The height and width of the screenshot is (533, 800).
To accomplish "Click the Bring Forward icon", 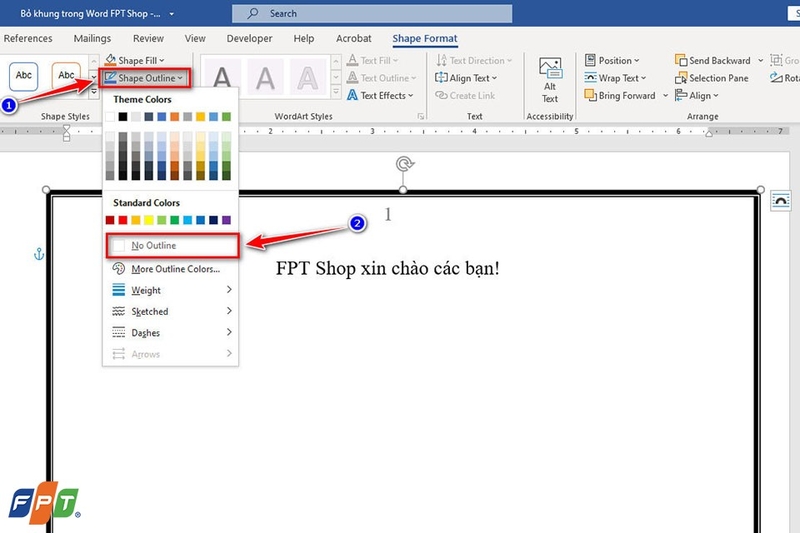I will pos(590,95).
